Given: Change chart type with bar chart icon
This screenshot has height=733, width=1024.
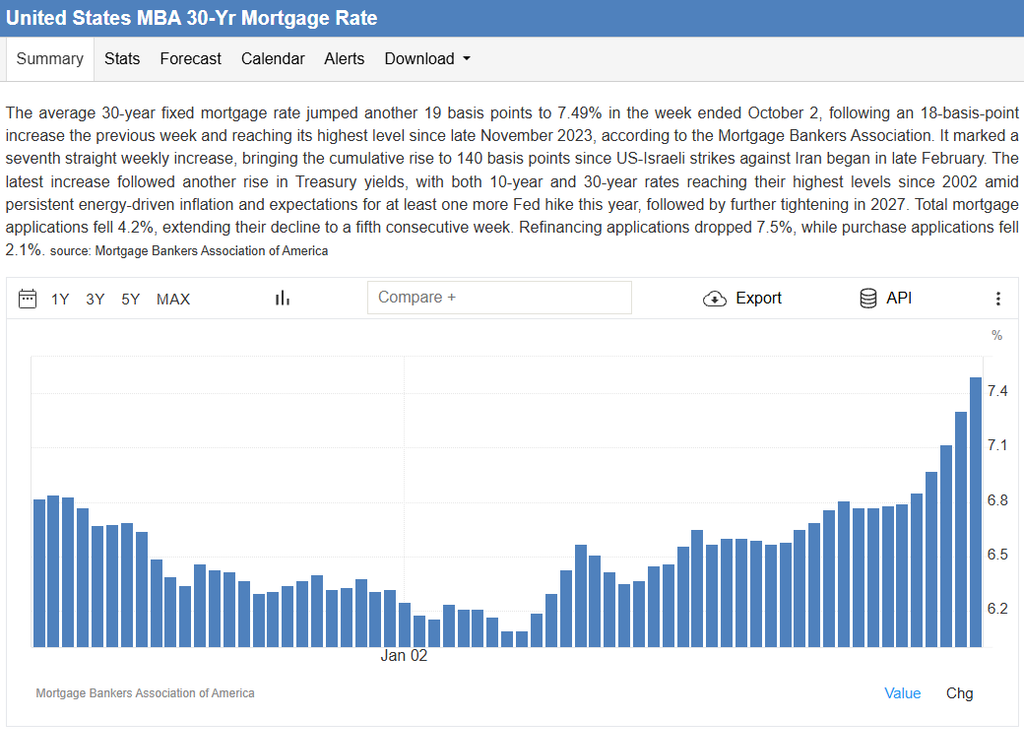Looking at the screenshot, I should pos(282,299).
